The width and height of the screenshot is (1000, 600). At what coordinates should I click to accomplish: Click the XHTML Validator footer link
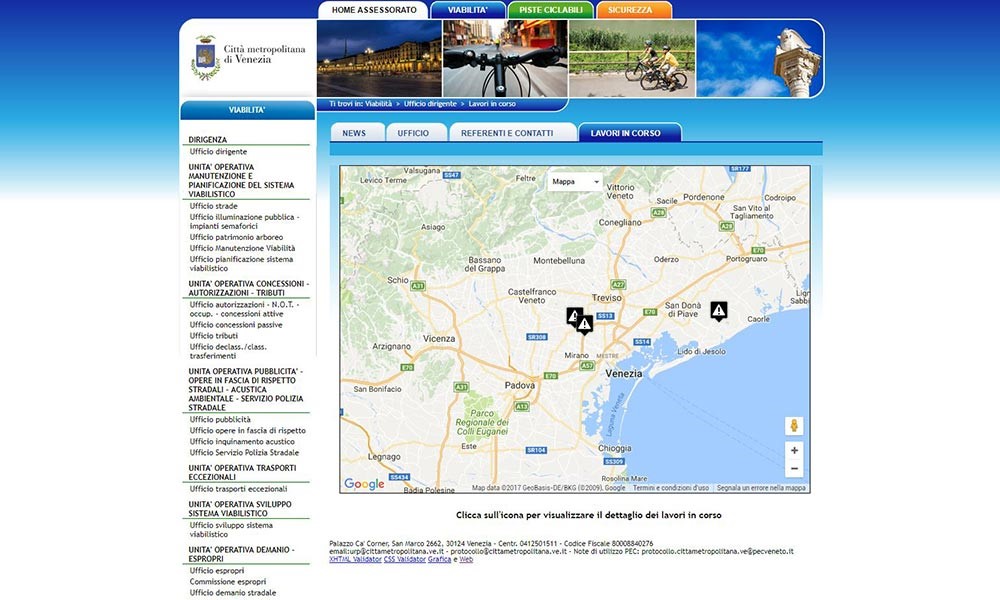point(355,559)
